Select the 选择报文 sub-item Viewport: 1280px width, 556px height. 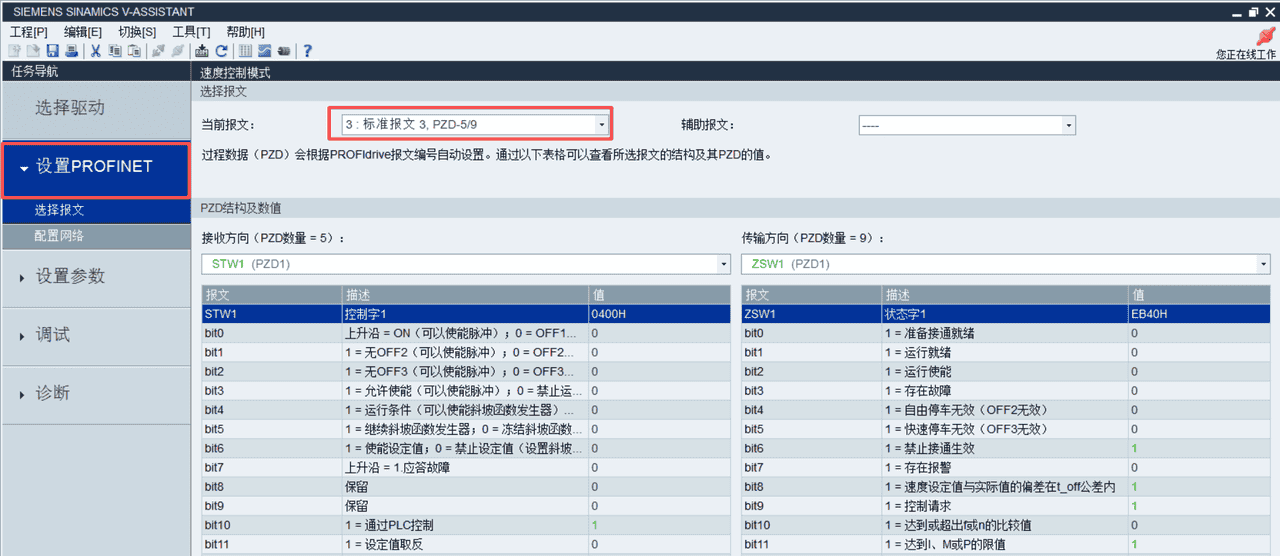95,210
